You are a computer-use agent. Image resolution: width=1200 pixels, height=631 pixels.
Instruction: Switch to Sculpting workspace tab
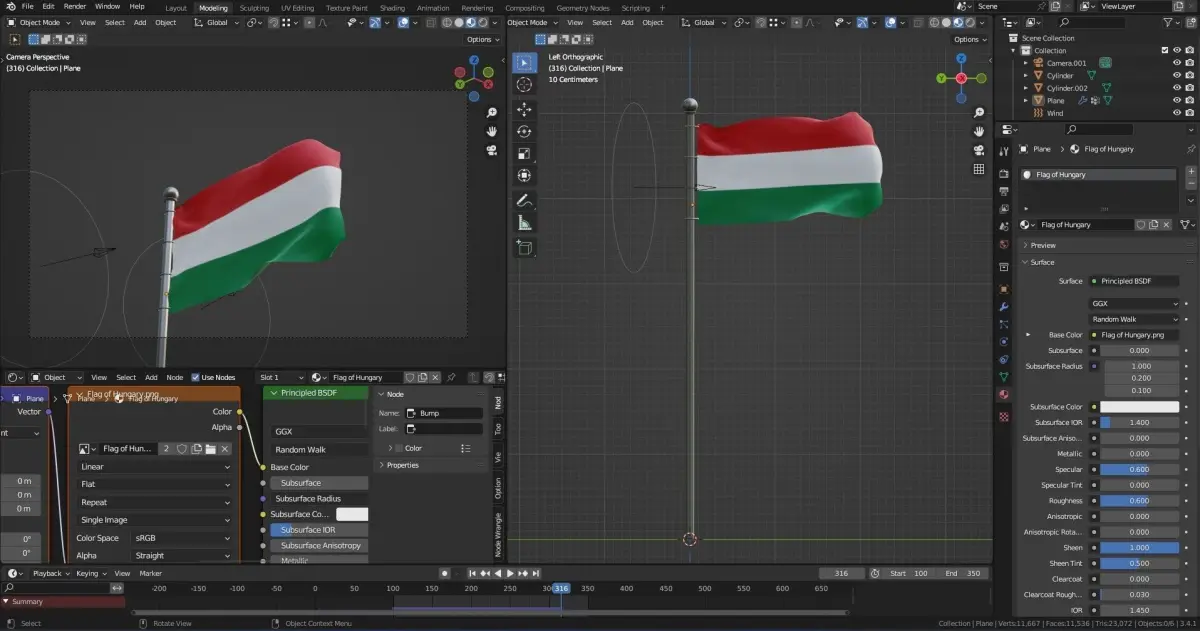[254, 7]
